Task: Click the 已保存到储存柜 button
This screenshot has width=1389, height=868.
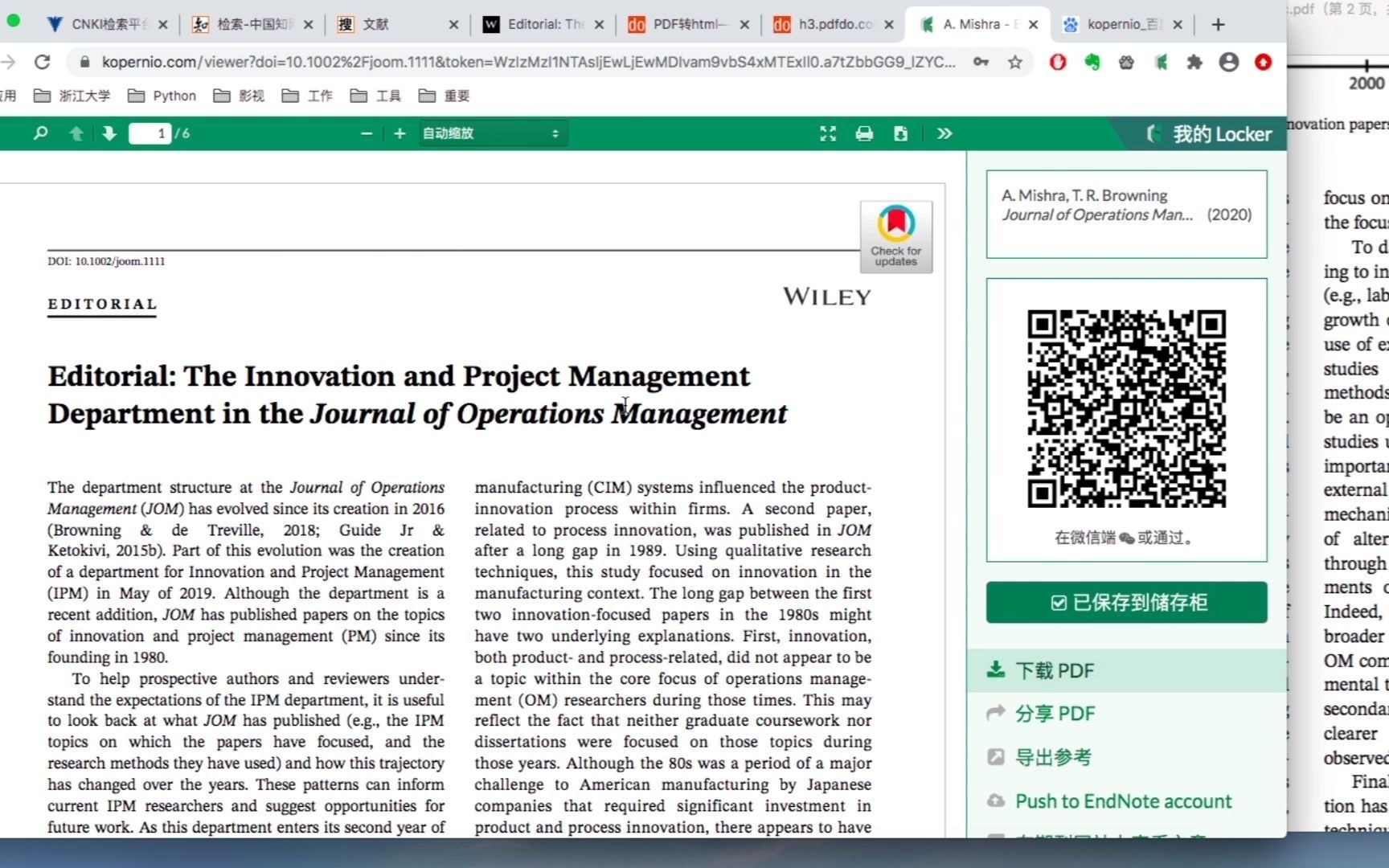Action: tap(1127, 603)
